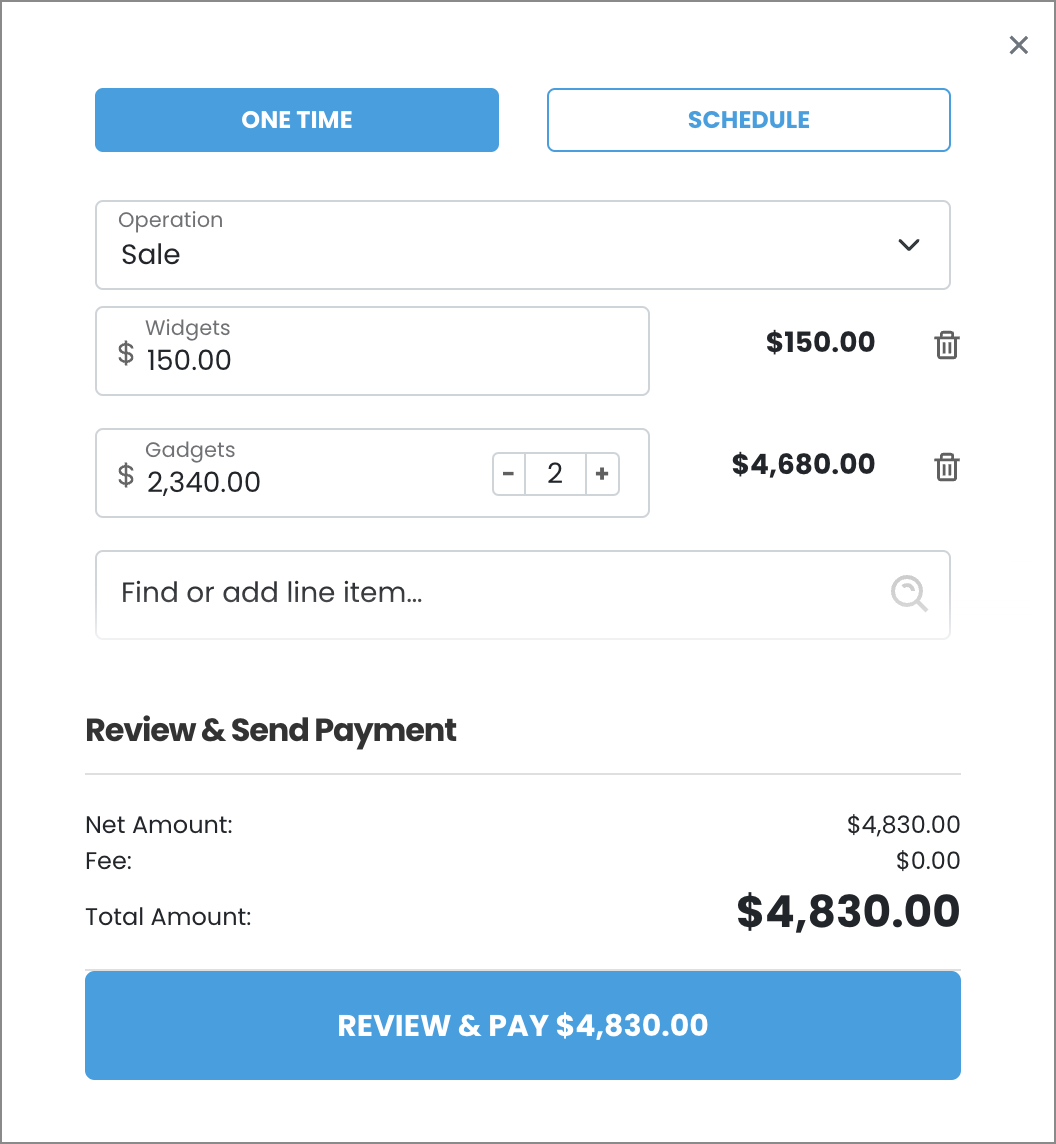Click the Widgets $150.00 line total
The height and width of the screenshot is (1144, 1056).
820,343
